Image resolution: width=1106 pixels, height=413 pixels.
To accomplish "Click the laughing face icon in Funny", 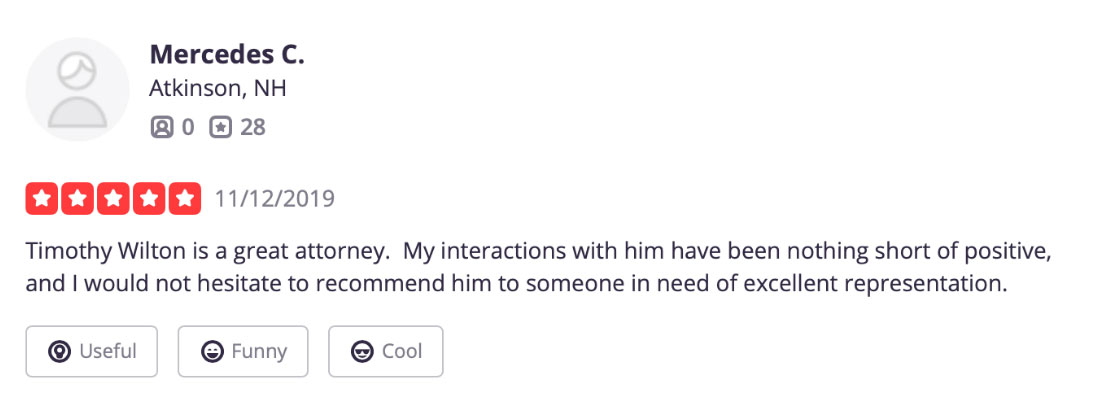I will click(212, 351).
